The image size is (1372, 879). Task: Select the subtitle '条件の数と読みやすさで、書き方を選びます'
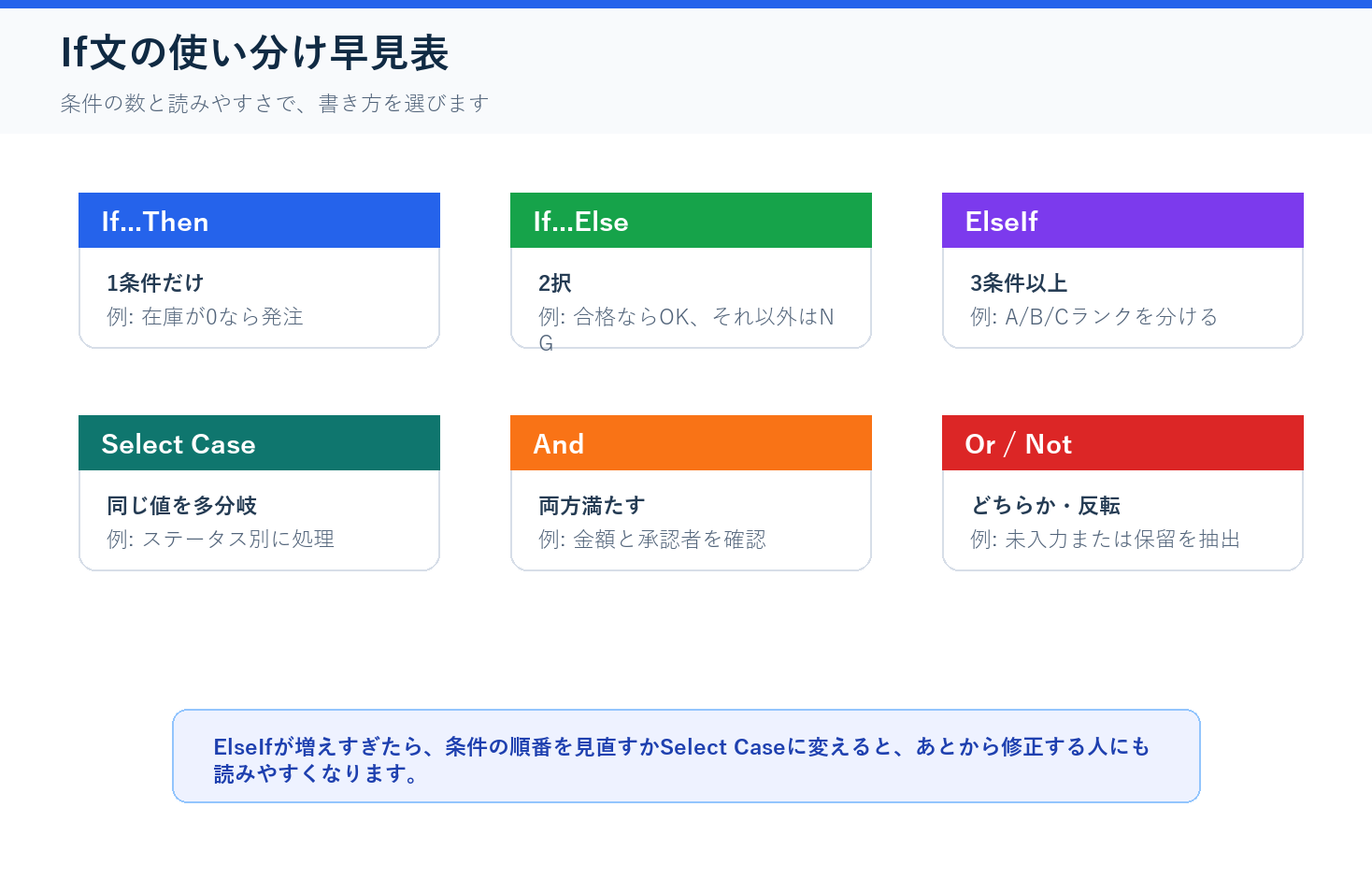tap(275, 103)
